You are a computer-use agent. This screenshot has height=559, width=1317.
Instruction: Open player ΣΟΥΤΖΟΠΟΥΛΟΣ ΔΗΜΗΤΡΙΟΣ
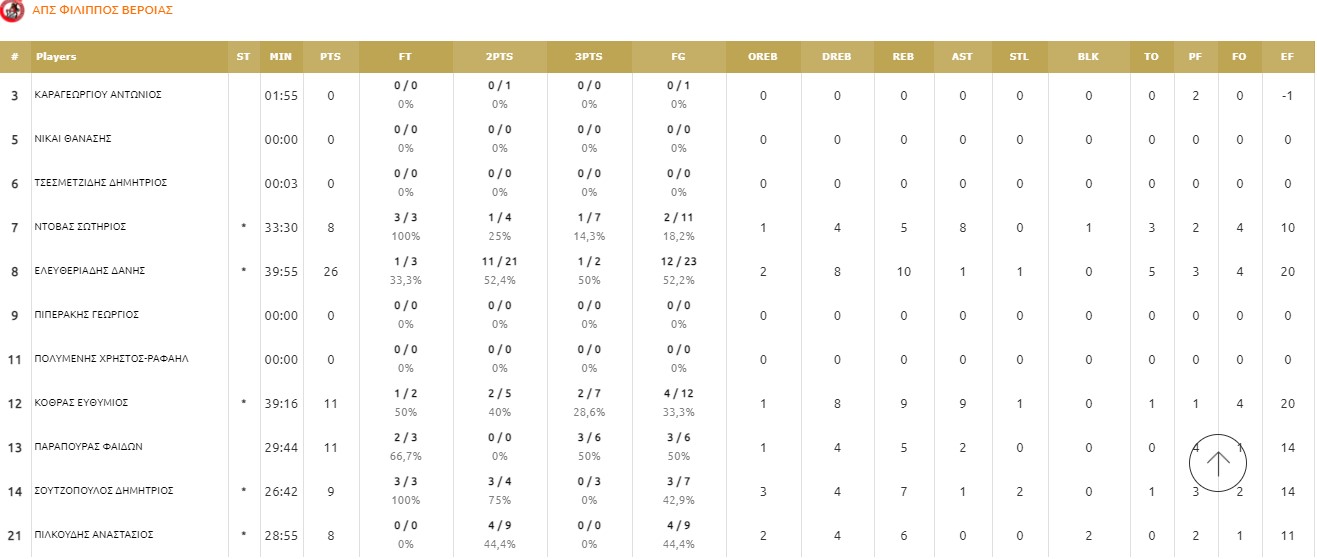(104, 491)
